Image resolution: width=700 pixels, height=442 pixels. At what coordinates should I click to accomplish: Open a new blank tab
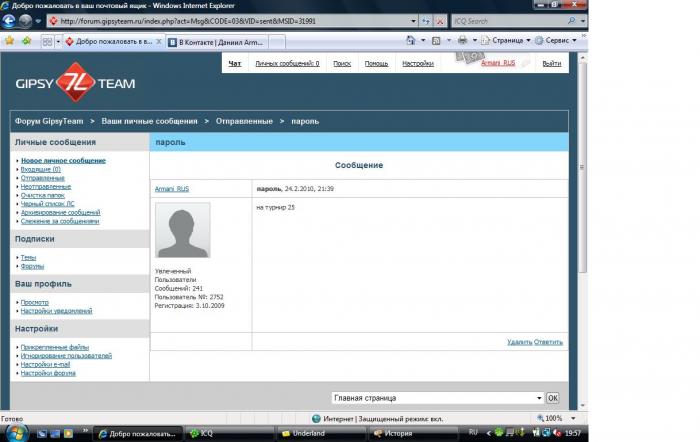(277, 42)
